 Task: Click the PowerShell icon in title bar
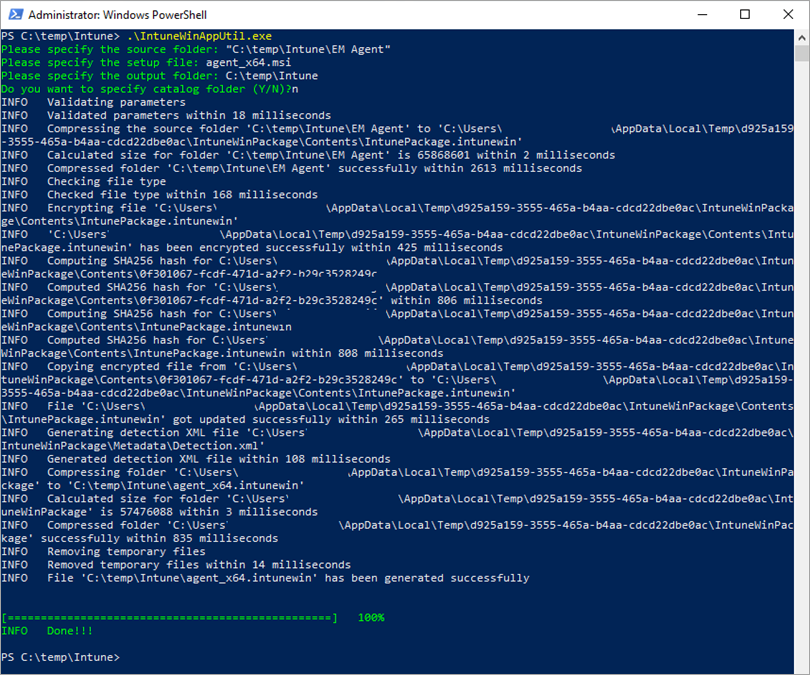point(14,16)
